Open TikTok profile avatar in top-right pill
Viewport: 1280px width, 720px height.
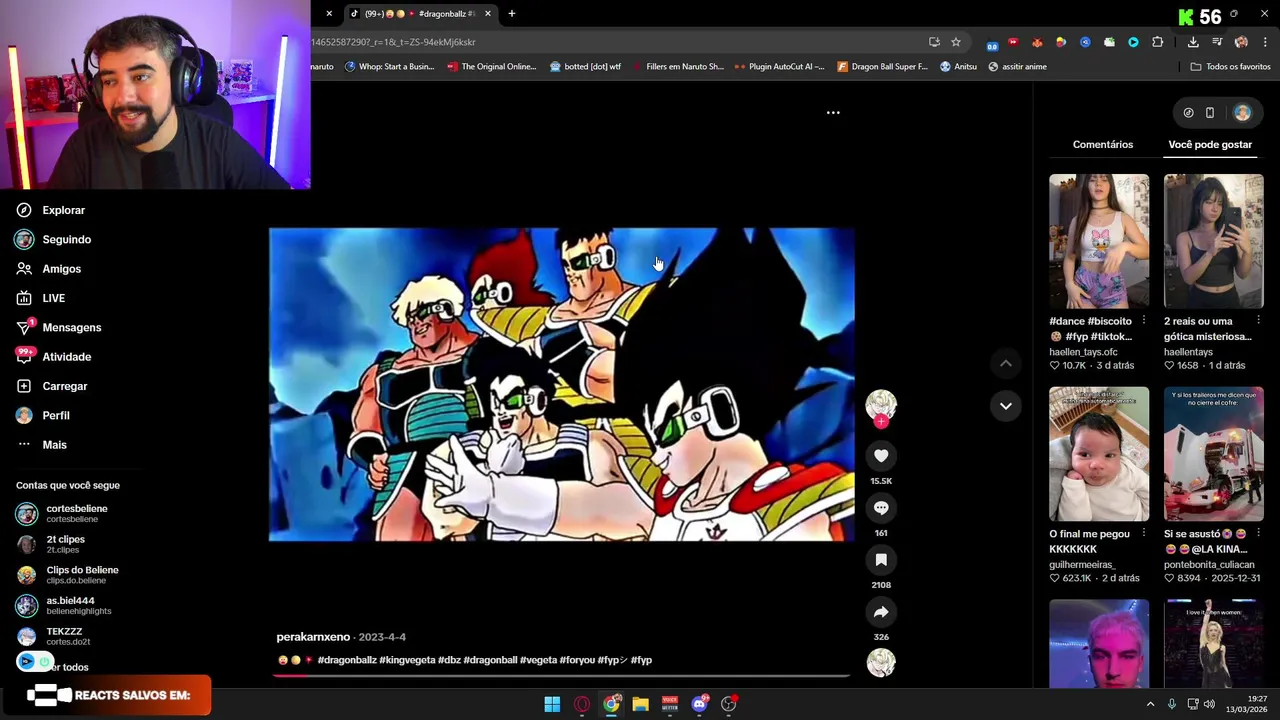1242,113
